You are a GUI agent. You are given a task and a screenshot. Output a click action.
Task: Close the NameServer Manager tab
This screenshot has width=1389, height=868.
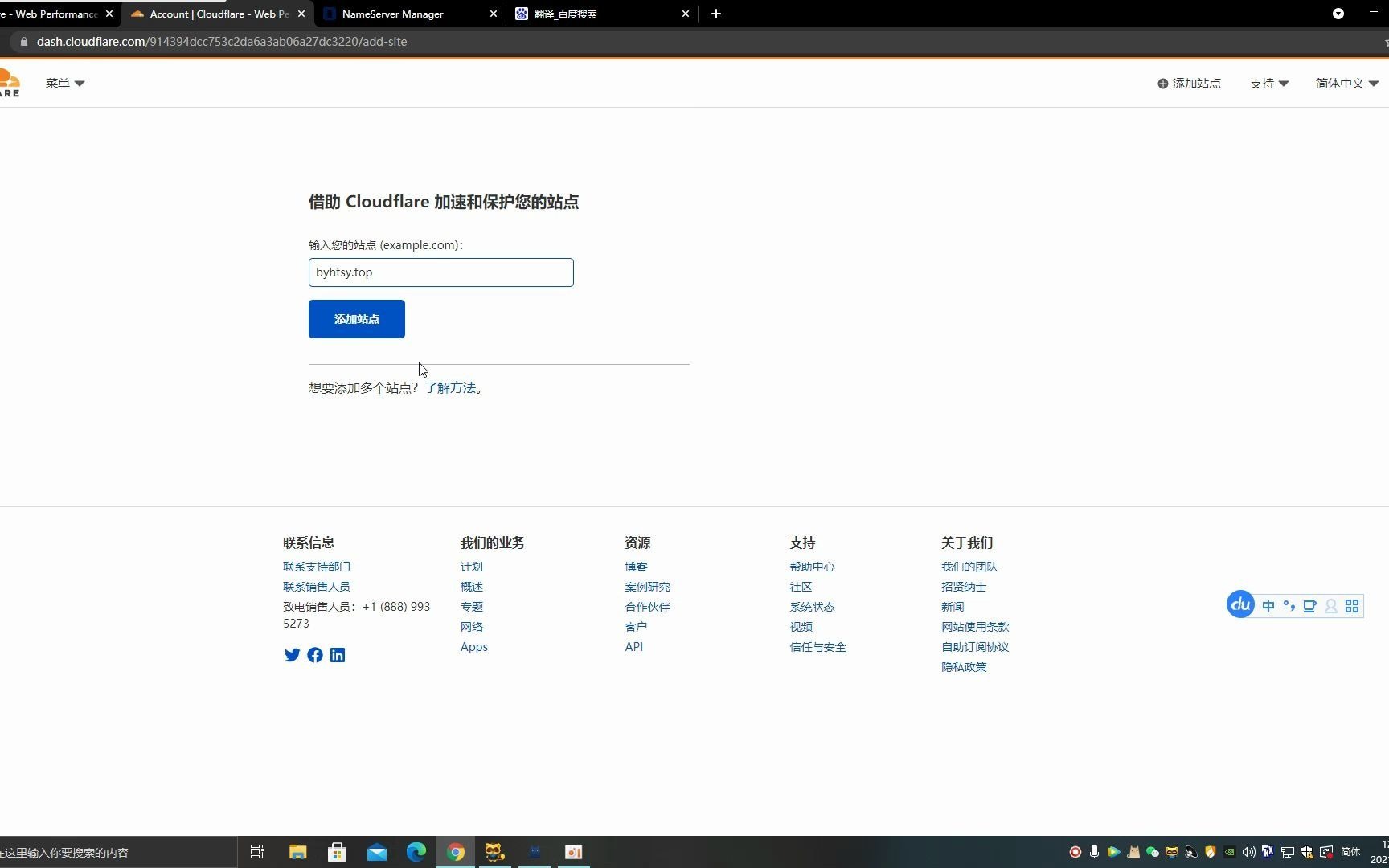(494, 14)
